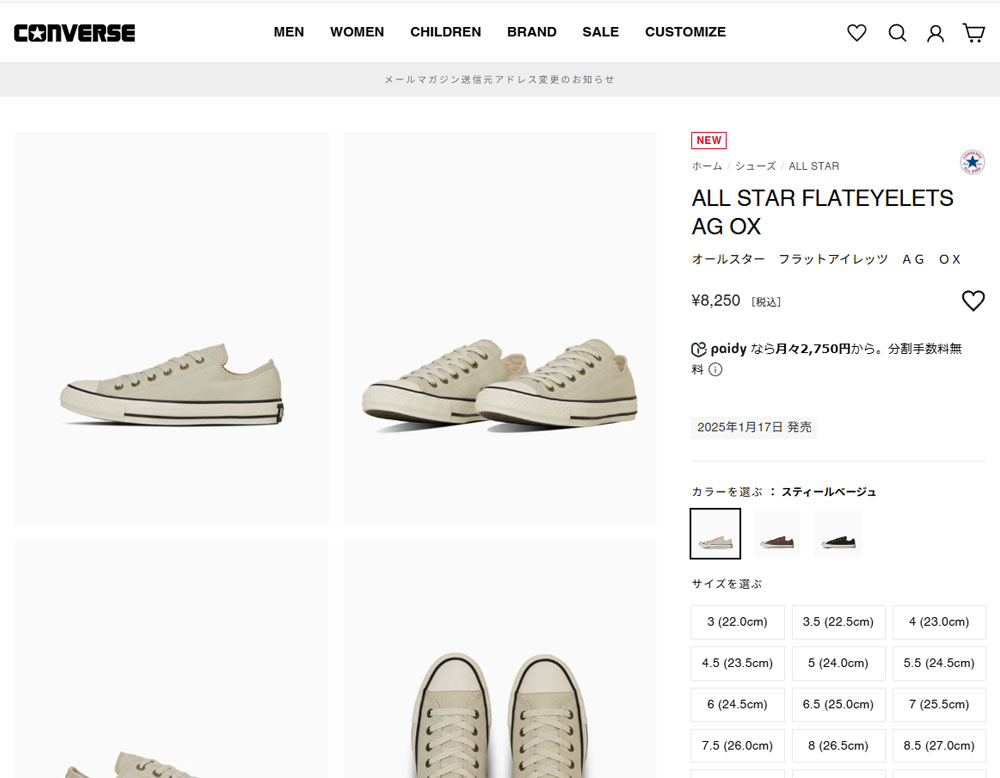Open the CUSTOMIZE menu item
1000x778 pixels.
coord(686,32)
